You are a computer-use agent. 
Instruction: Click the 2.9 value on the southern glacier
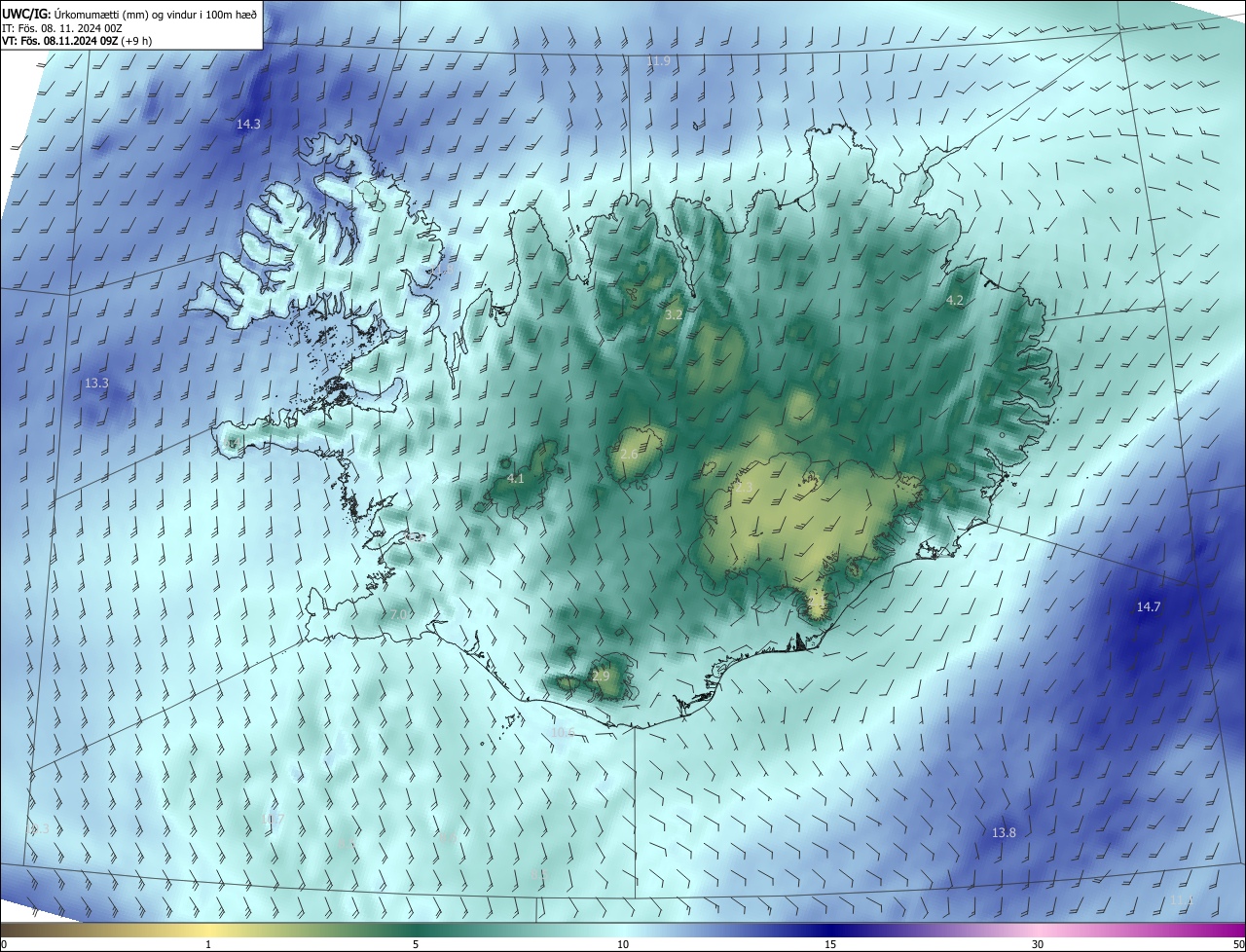click(x=601, y=676)
